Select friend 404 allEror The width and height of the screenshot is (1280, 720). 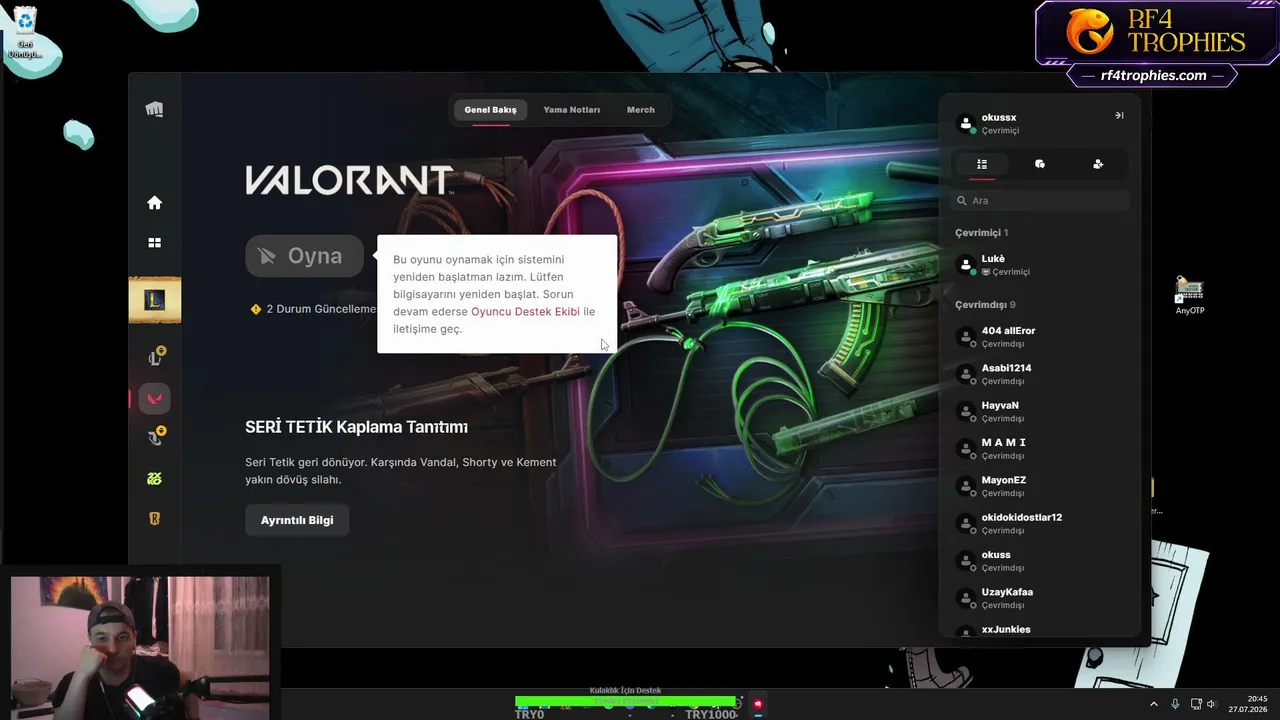(x=1040, y=337)
